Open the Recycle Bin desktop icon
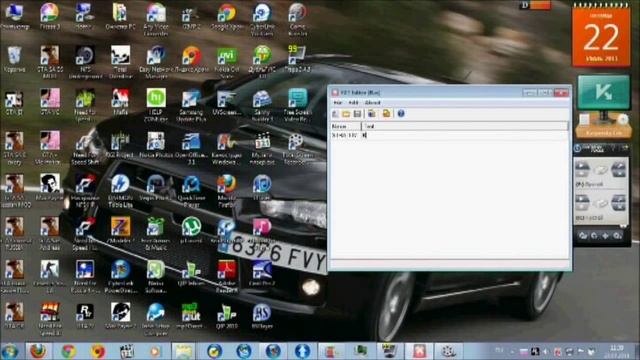The height and width of the screenshot is (360, 640). point(14,60)
